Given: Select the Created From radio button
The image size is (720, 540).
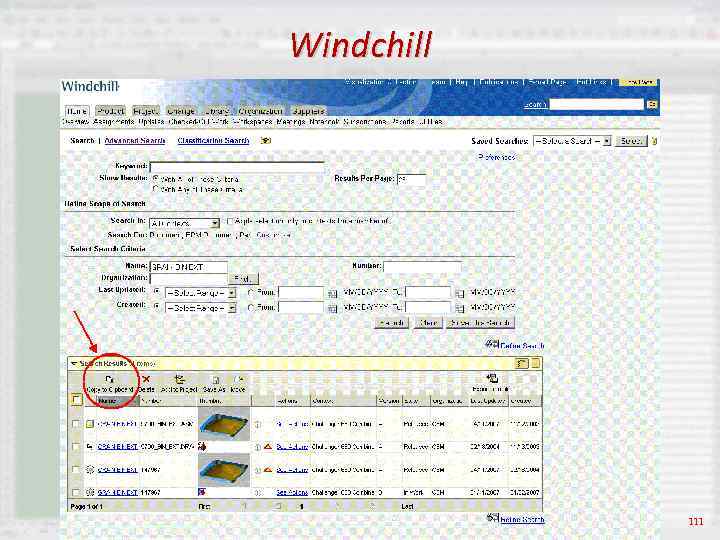Looking at the screenshot, I should coord(251,307).
